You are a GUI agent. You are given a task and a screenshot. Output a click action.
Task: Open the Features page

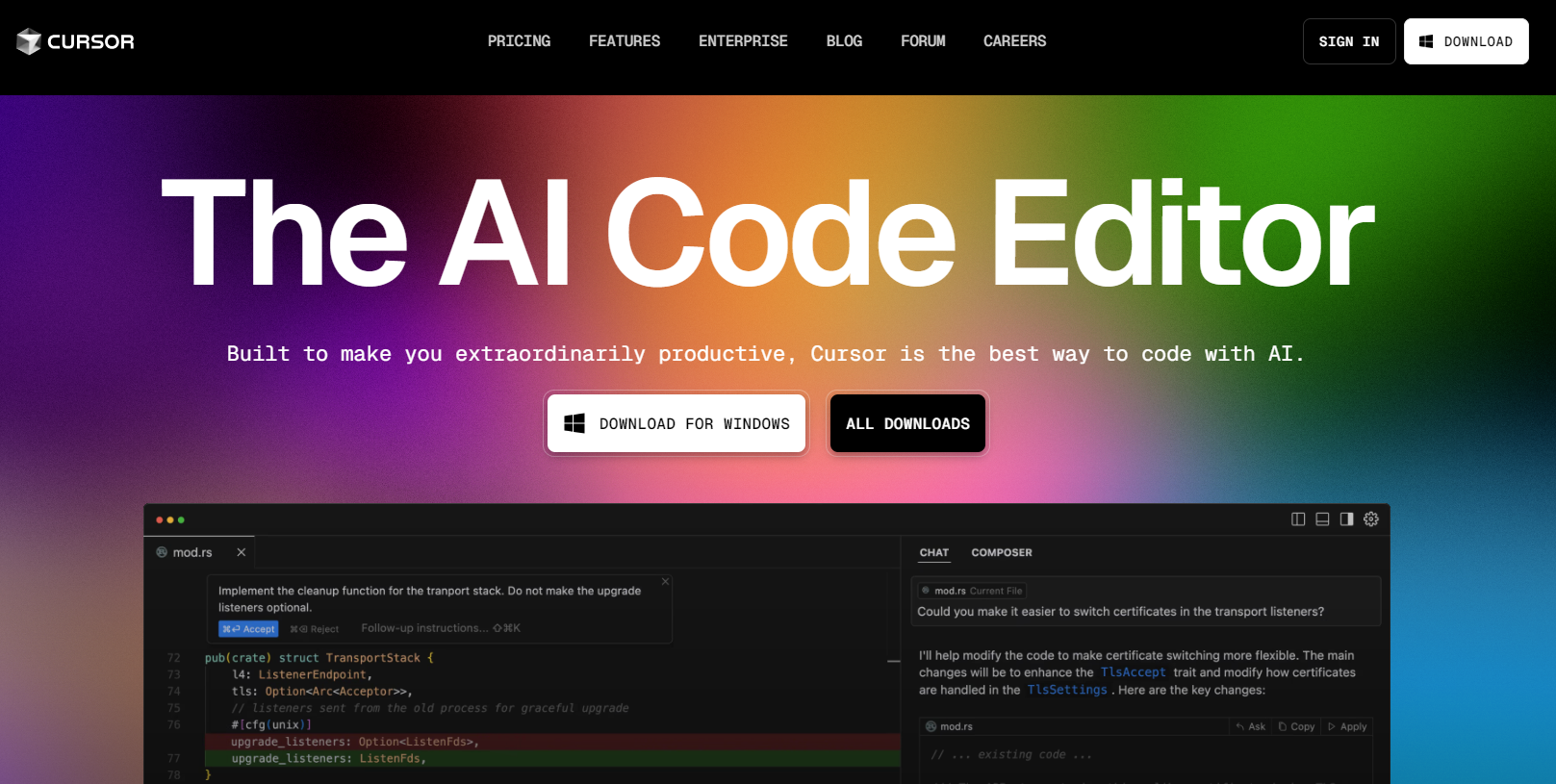625,41
